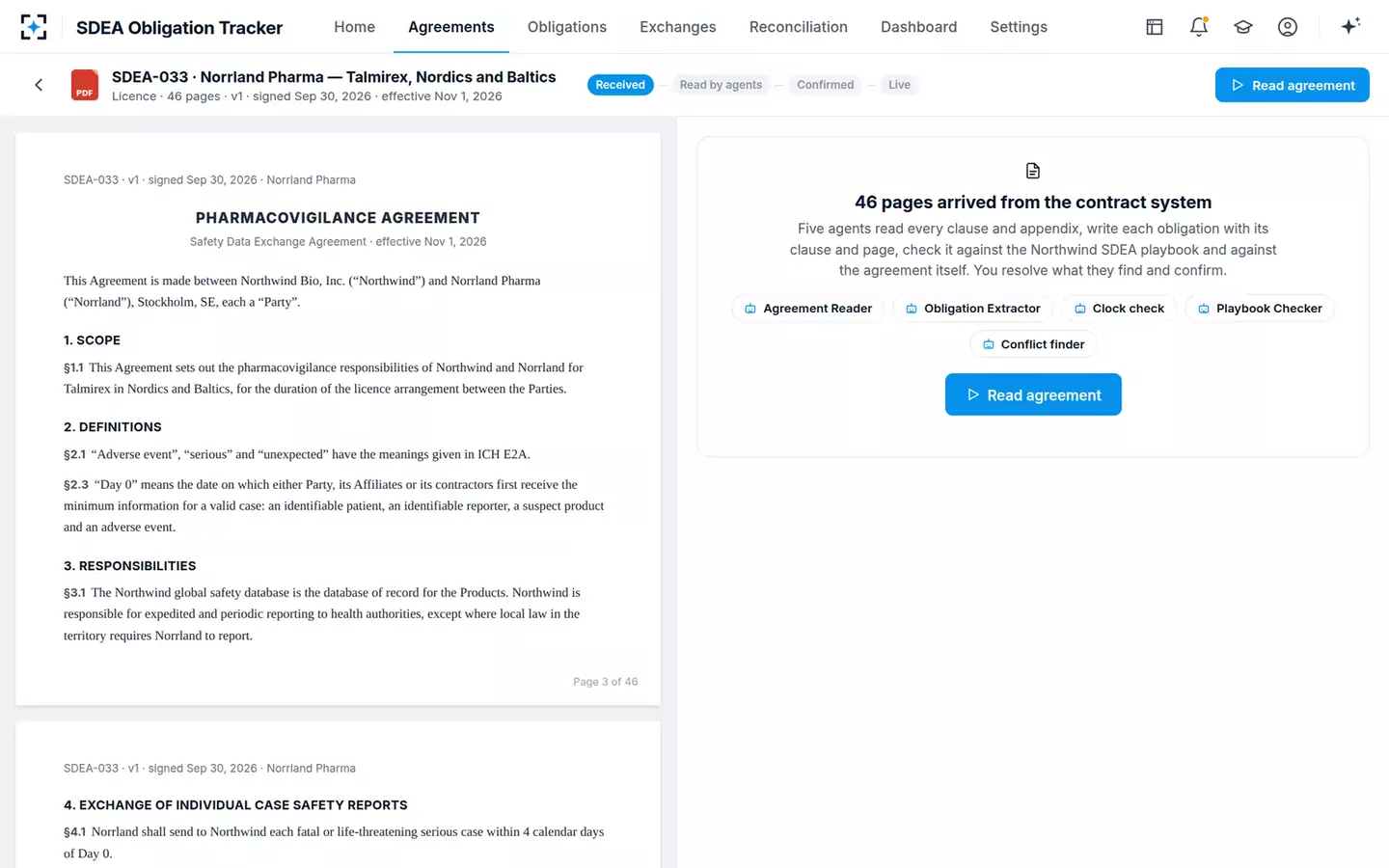
Task: Click Read agreement button in header
Action: click(x=1293, y=85)
